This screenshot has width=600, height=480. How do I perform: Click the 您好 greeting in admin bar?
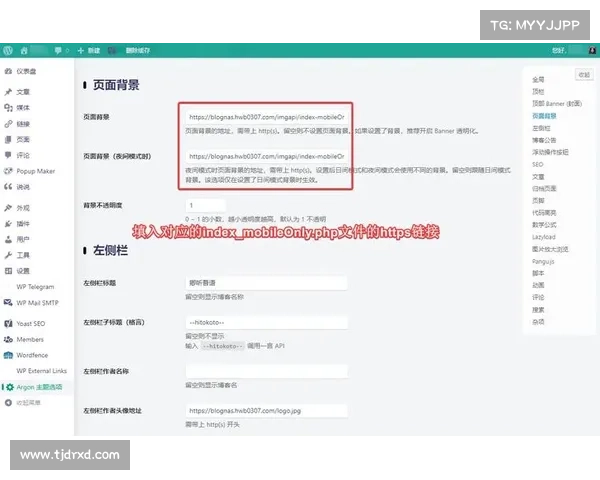click(x=559, y=51)
